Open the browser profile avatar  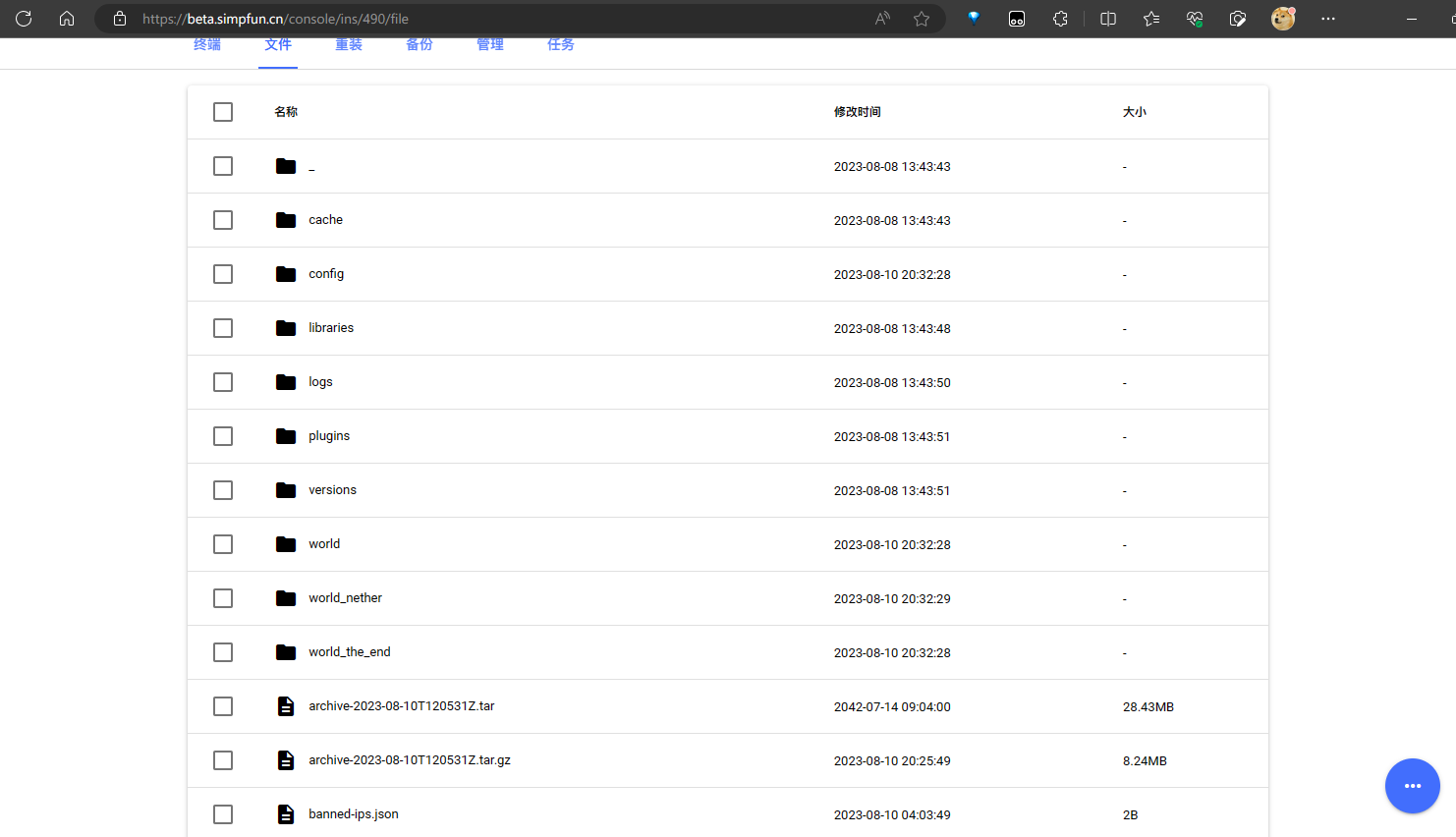pyautogui.click(x=1282, y=19)
